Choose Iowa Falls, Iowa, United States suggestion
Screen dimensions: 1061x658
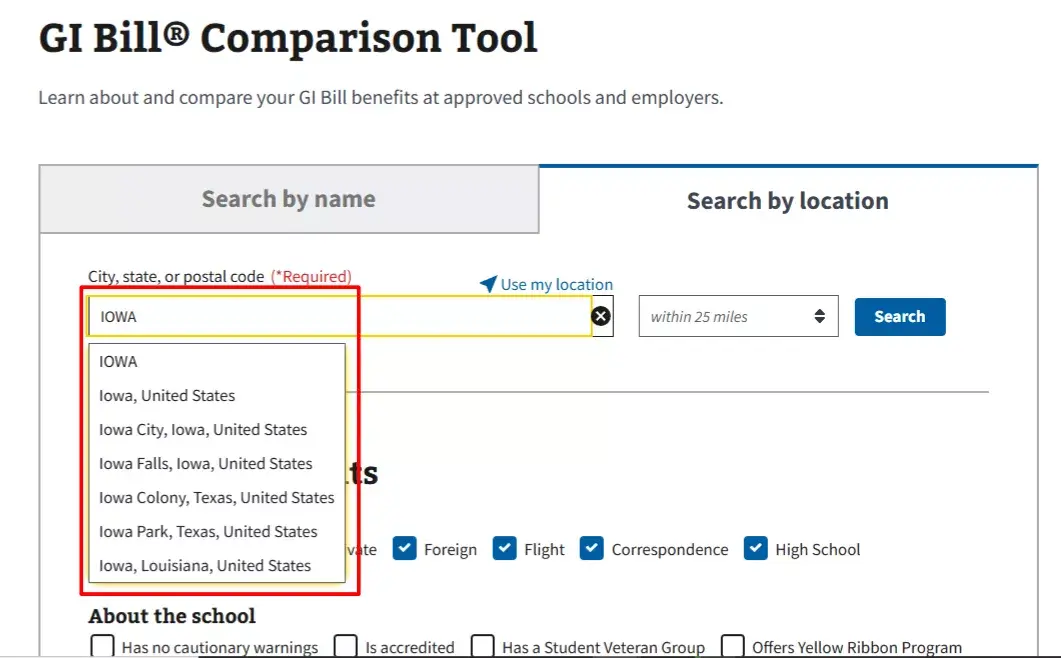205,463
